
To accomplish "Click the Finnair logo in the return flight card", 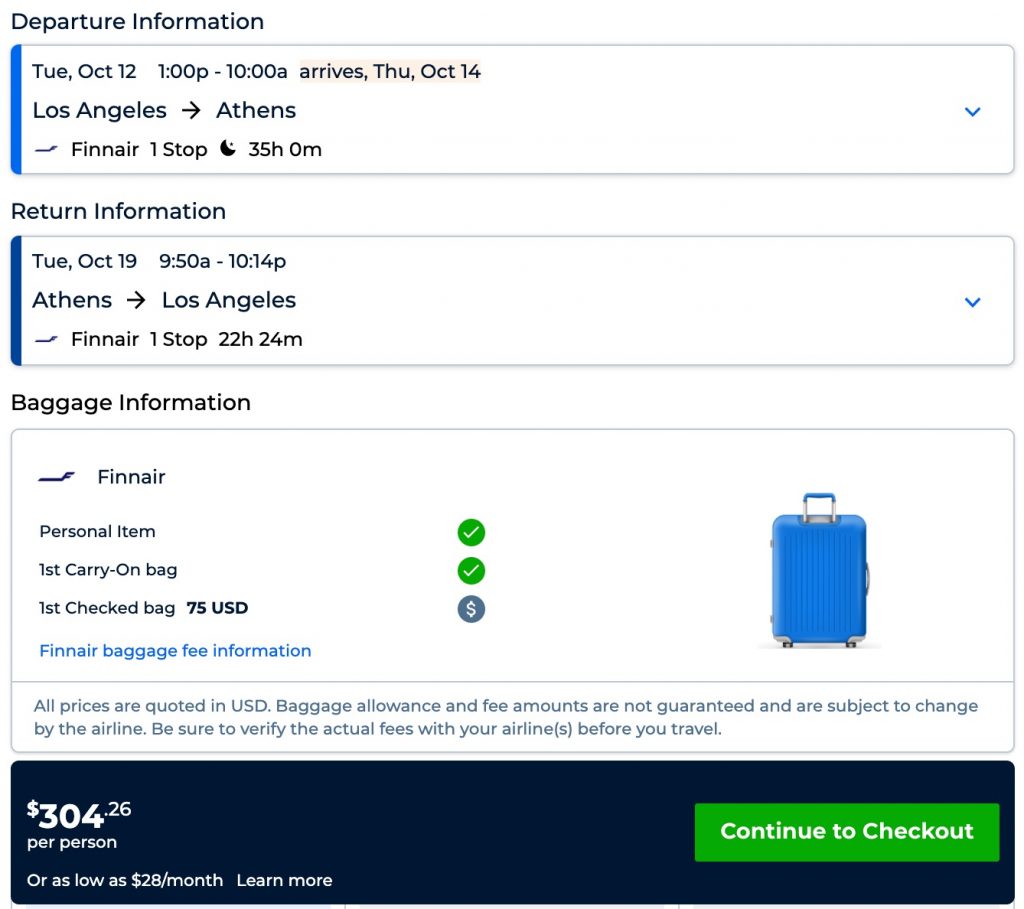I will click(x=46, y=340).
